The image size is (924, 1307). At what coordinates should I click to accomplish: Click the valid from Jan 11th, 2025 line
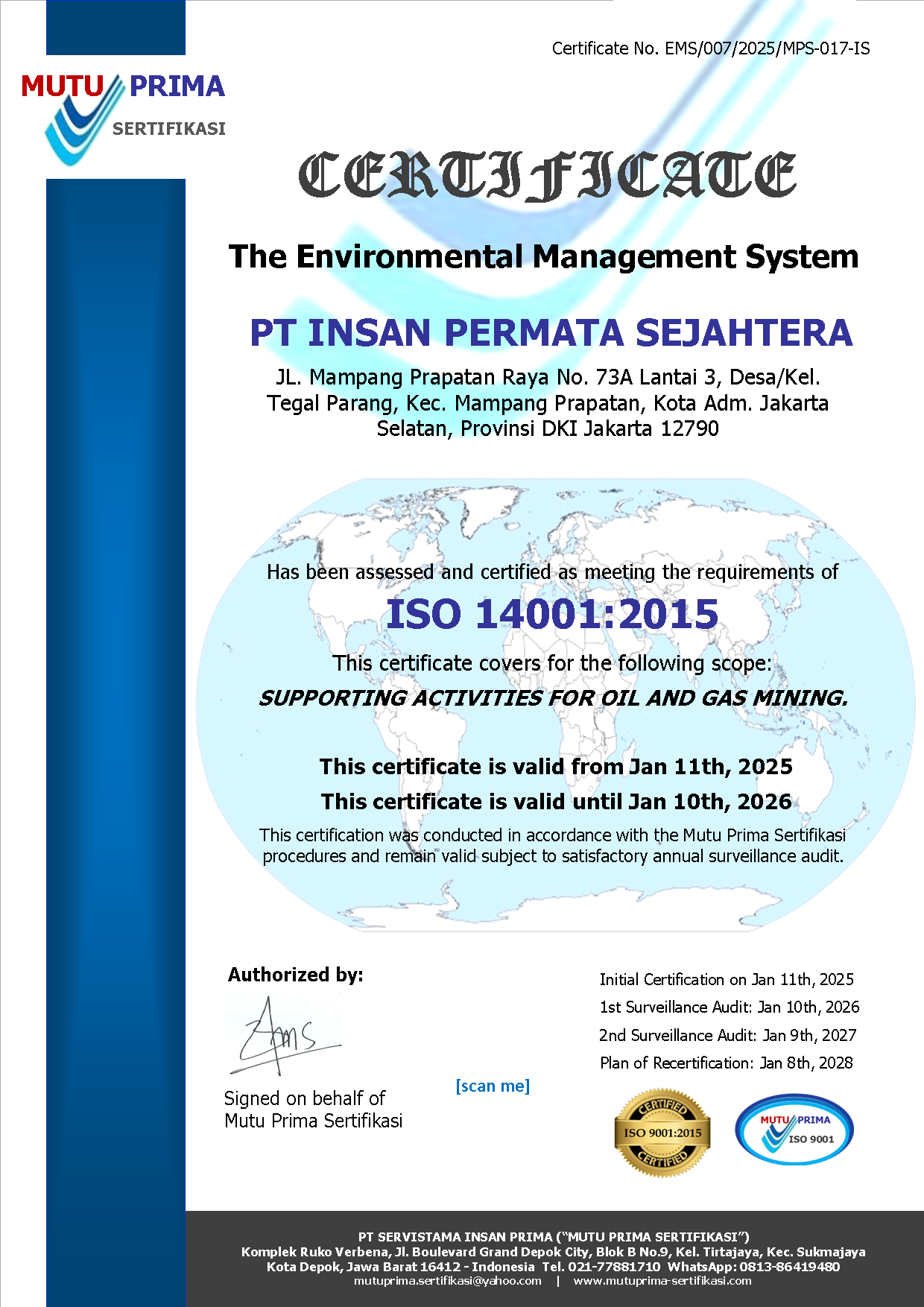coord(556,767)
